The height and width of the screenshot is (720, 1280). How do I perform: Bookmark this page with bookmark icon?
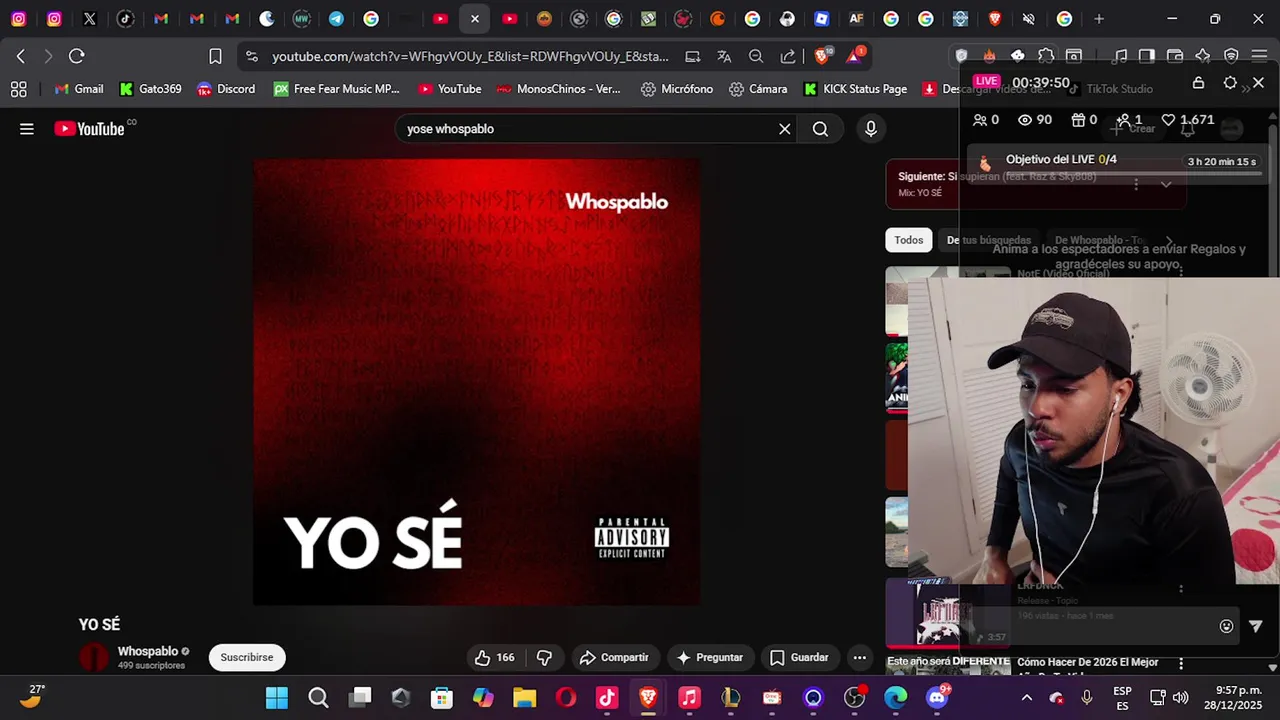215,56
